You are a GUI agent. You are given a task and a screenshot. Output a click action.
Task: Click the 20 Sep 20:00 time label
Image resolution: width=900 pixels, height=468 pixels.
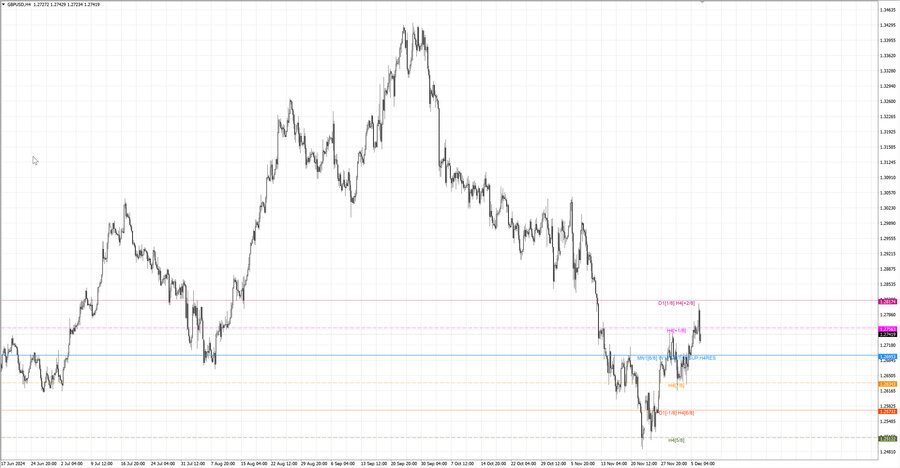click(x=404, y=463)
